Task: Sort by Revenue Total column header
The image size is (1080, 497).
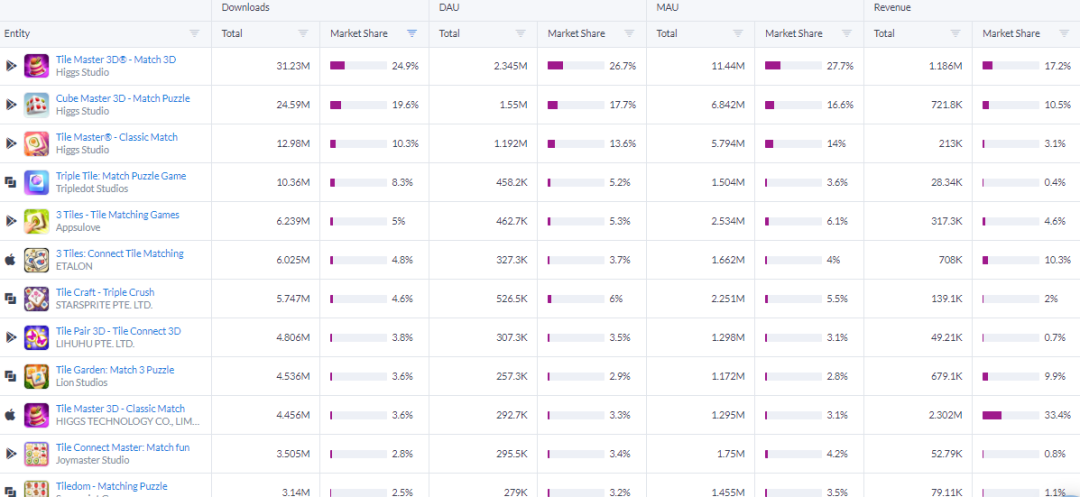Action: pos(885,34)
